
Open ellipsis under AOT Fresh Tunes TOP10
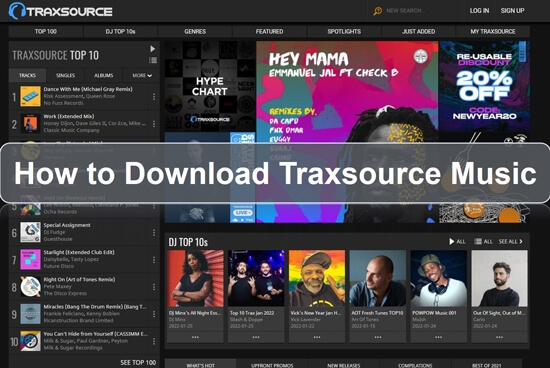[x=378, y=337]
